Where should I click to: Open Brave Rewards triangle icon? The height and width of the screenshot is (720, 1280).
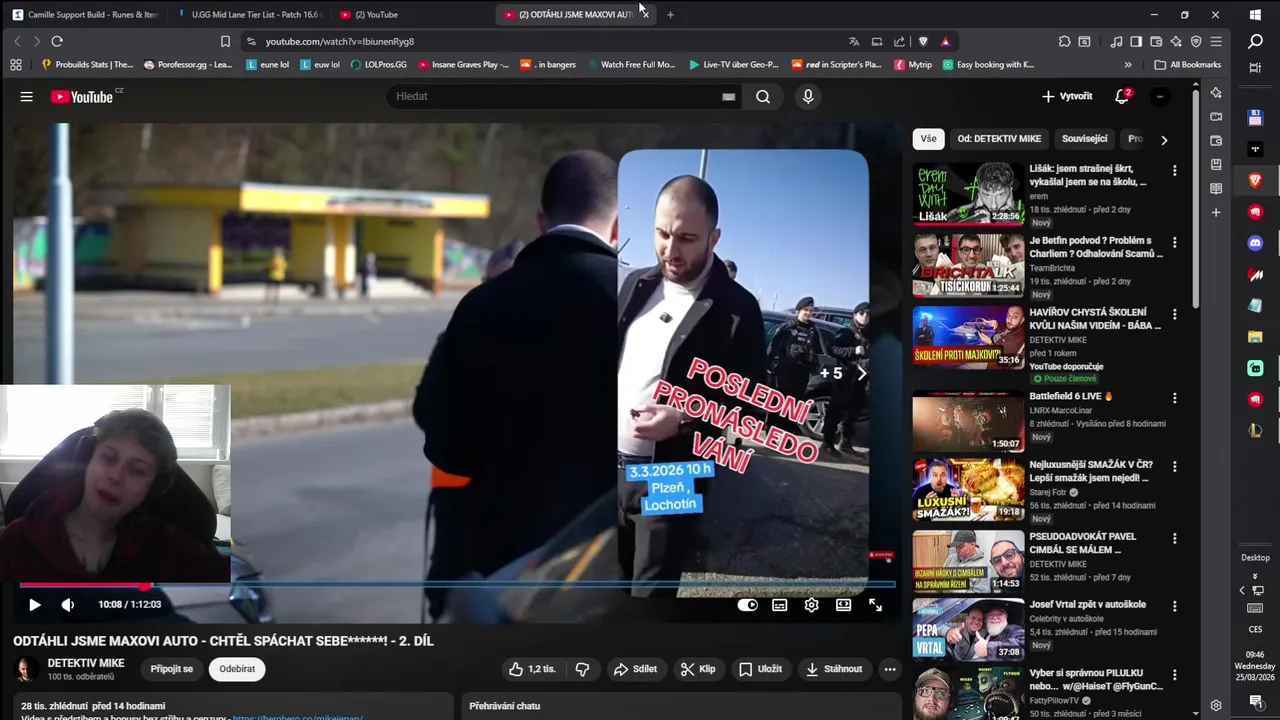(945, 41)
